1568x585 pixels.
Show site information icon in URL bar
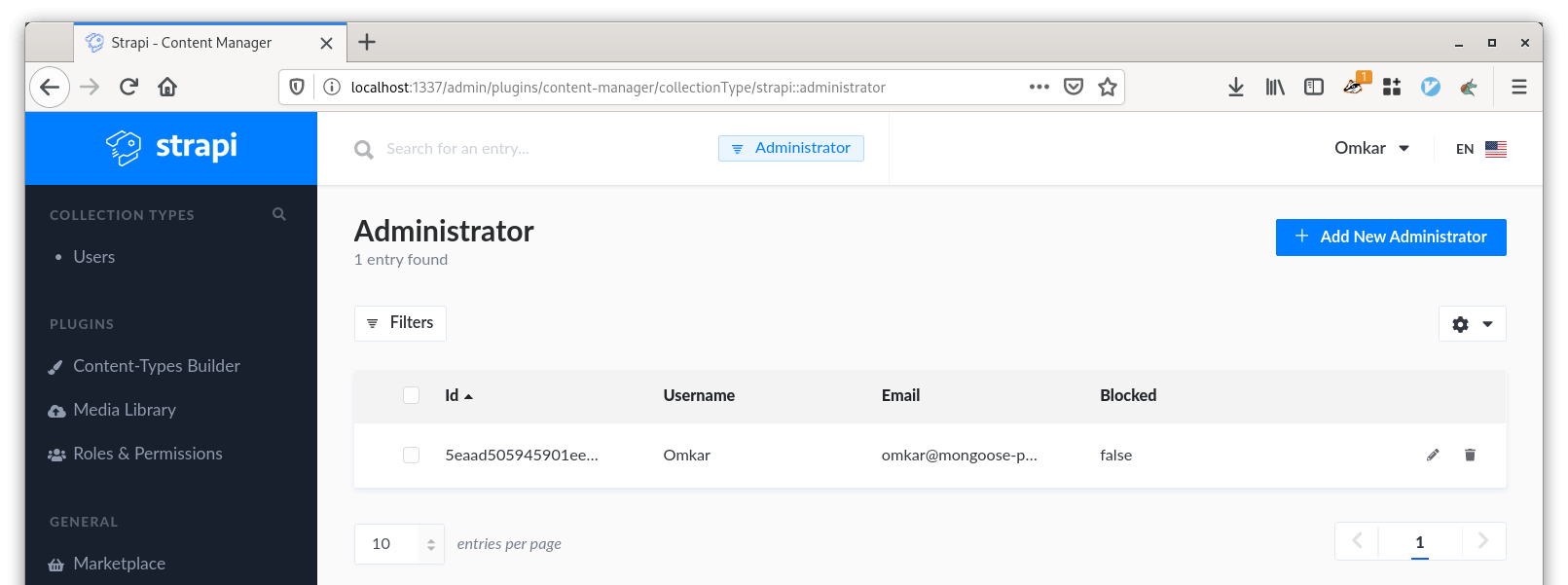pyautogui.click(x=331, y=87)
